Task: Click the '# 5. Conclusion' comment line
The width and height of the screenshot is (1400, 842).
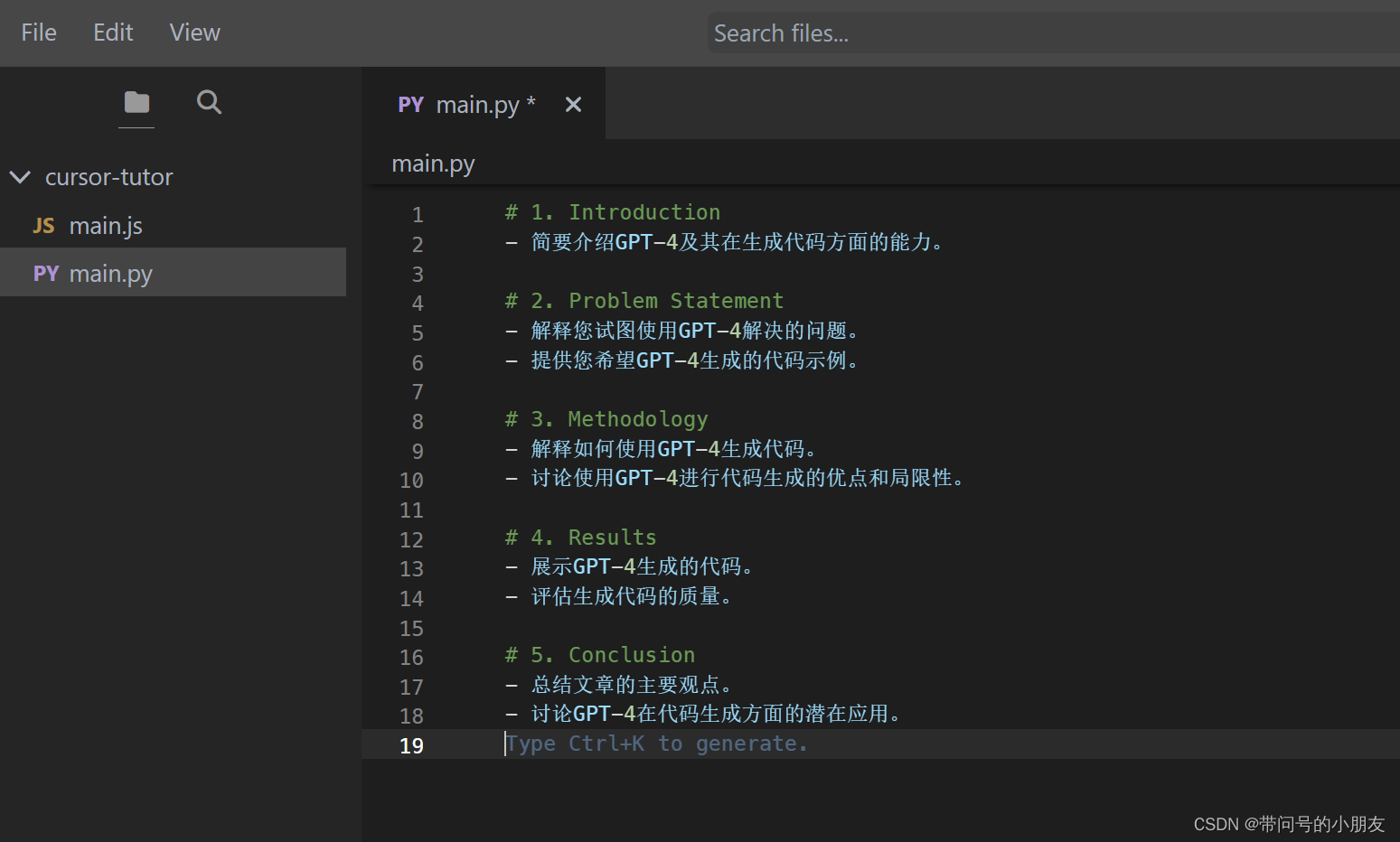Action: 600,655
